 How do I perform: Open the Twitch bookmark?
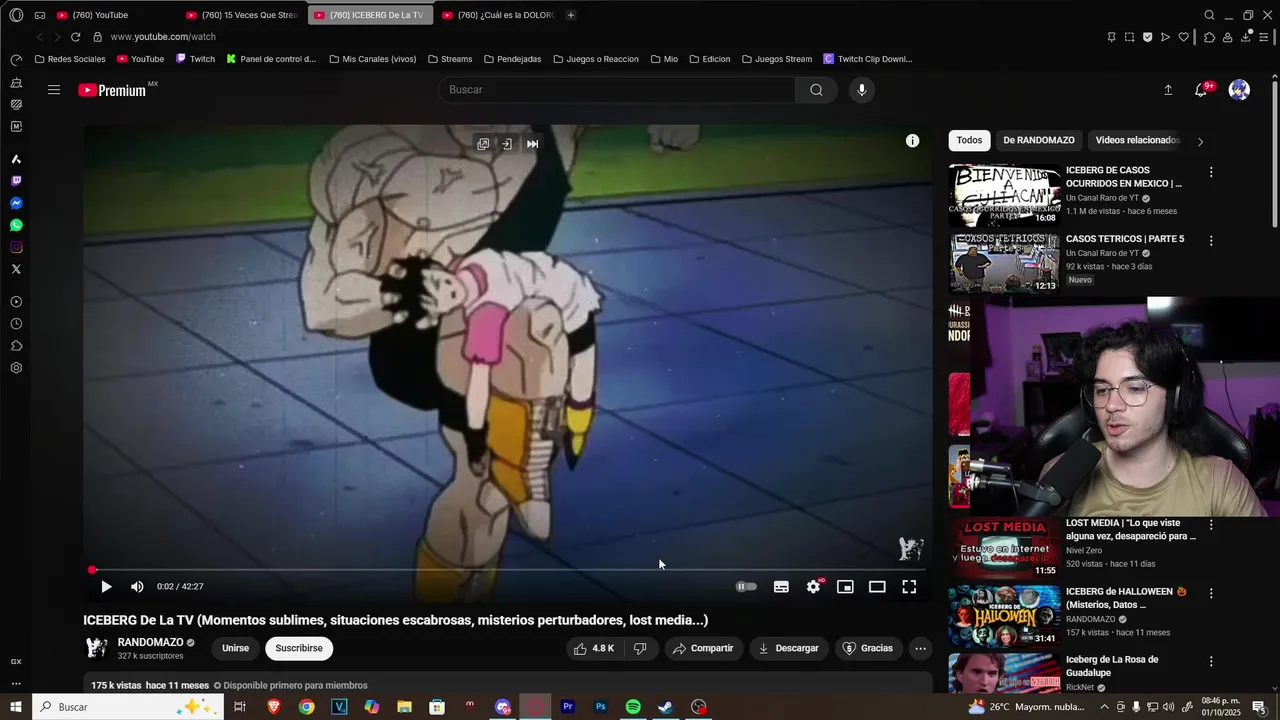(195, 59)
